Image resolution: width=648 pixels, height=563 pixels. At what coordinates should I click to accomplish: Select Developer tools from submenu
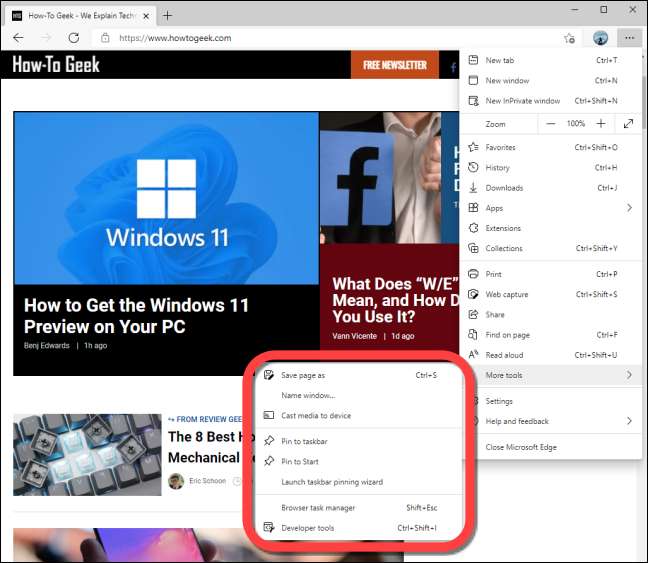(x=308, y=528)
